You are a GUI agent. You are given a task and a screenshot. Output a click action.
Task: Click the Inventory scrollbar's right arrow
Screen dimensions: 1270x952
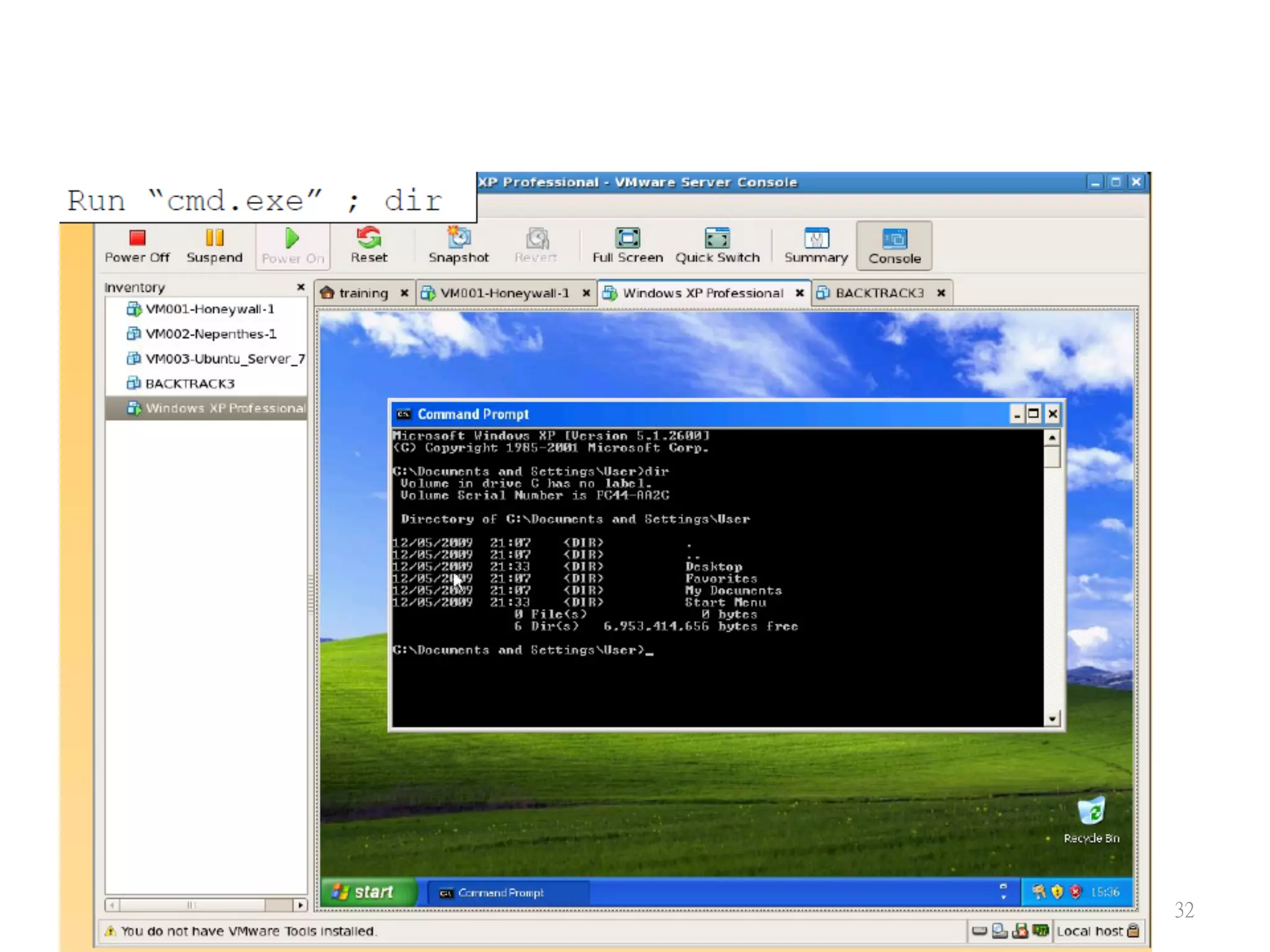click(300, 906)
